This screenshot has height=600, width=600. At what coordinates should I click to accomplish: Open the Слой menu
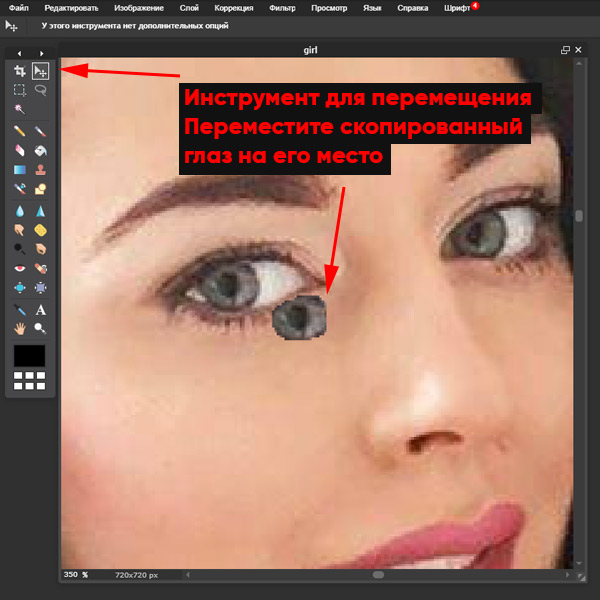(x=189, y=8)
